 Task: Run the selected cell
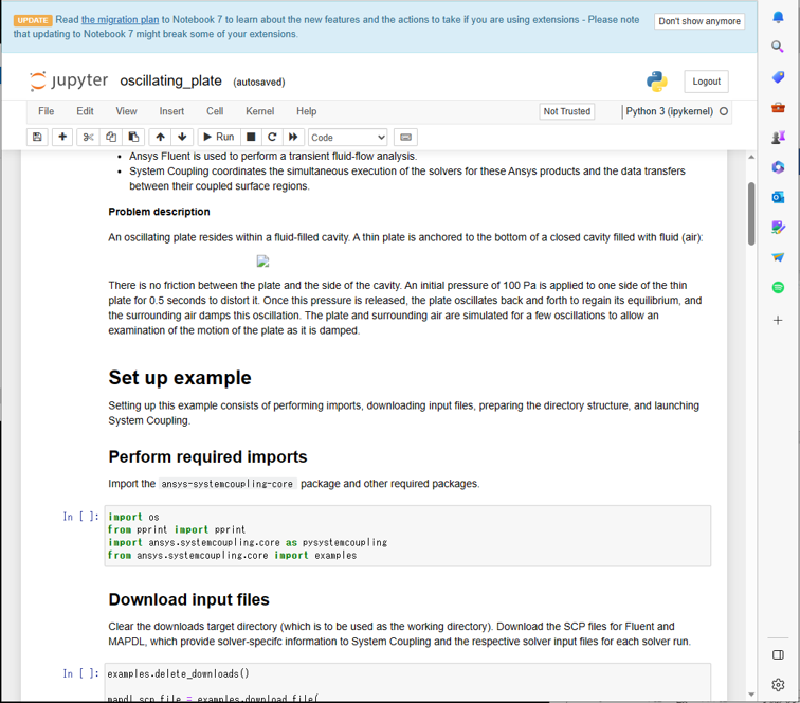pos(219,137)
